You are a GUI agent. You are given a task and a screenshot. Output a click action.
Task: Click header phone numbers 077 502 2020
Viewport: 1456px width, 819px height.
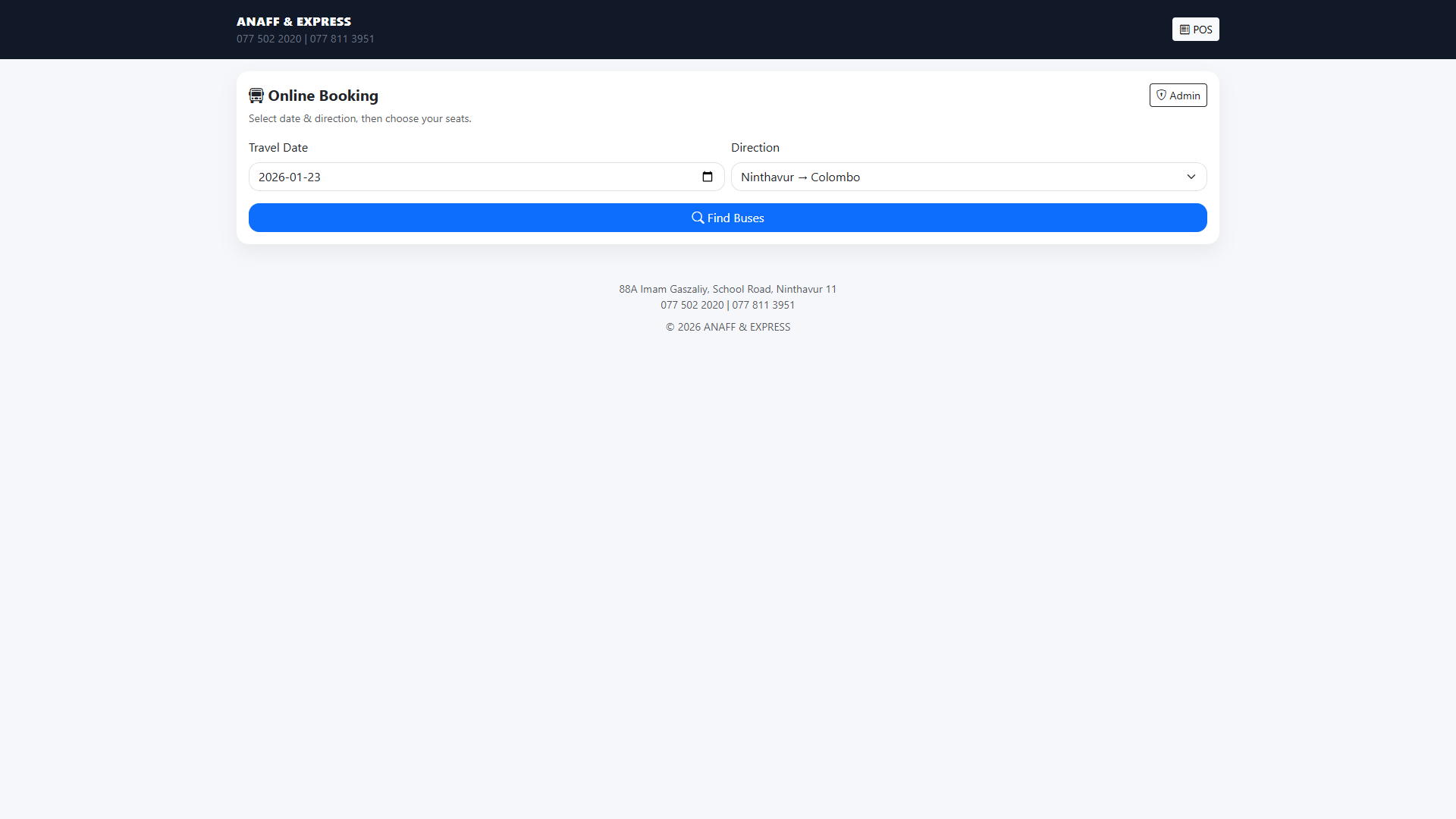269,39
